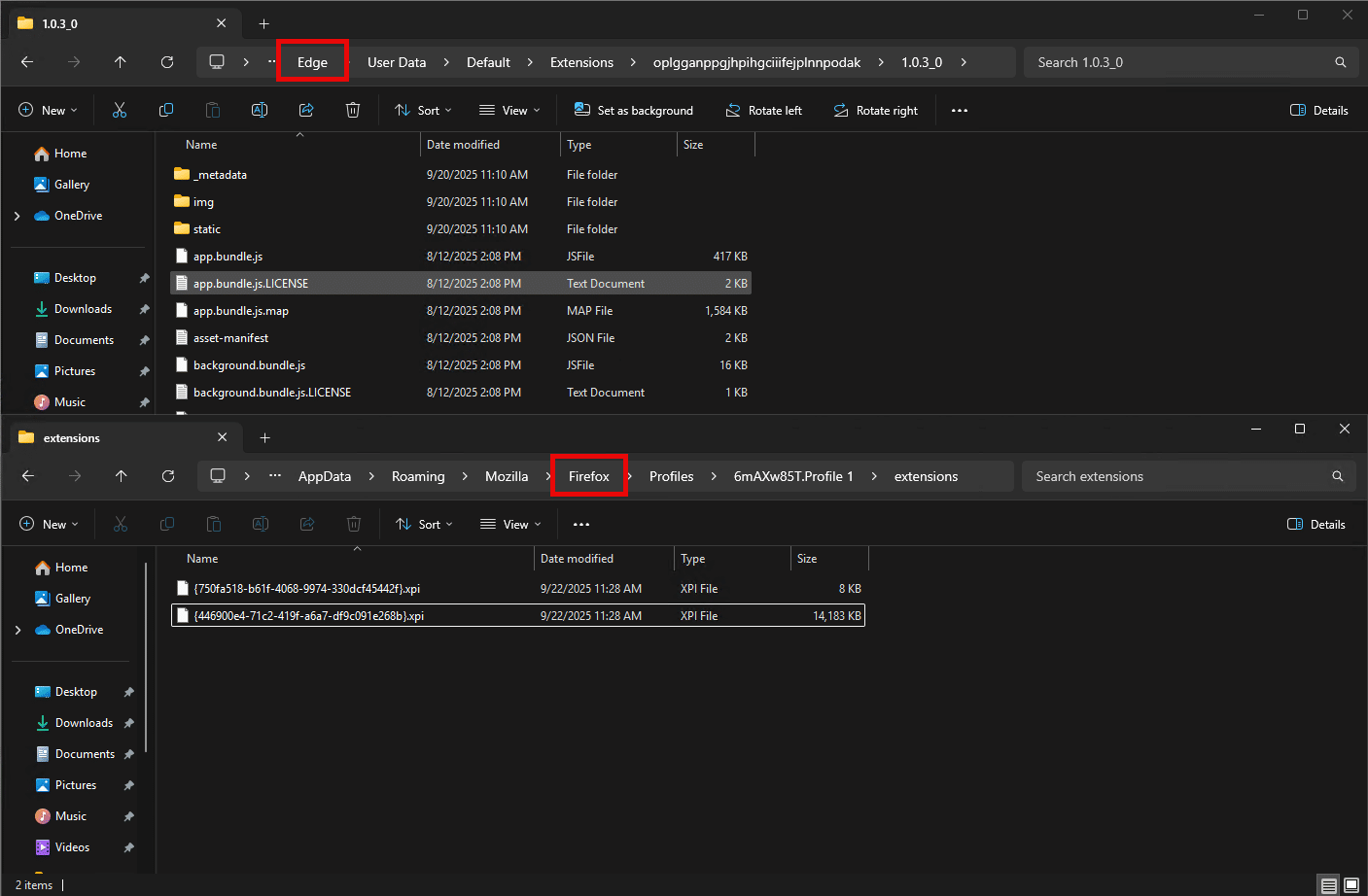This screenshot has height=896, width=1368.
Task: Click the Delete trash icon in top toolbar
Action: [x=353, y=111]
